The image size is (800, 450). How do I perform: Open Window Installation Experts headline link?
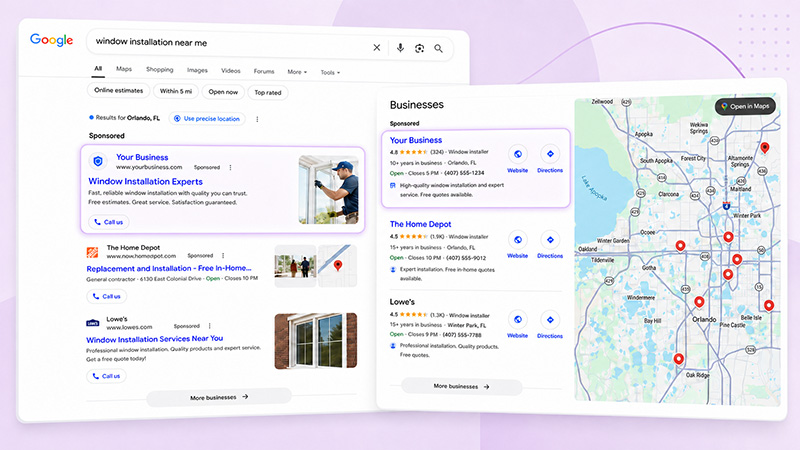pos(145,181)
